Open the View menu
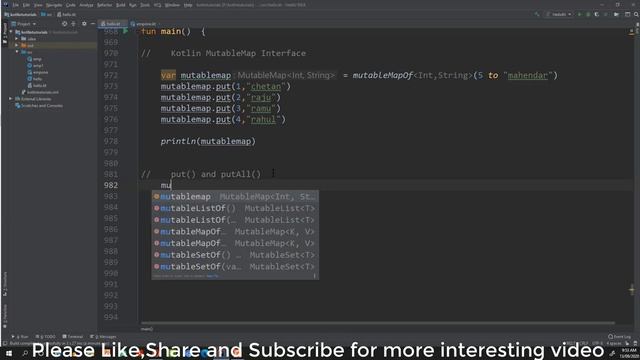The image size is (640, 360). [38, 5]
